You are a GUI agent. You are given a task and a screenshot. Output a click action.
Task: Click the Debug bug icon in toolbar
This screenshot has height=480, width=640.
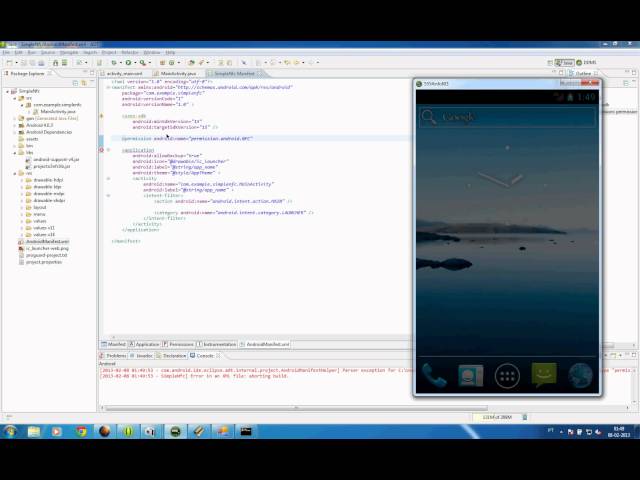click(114, 62)
